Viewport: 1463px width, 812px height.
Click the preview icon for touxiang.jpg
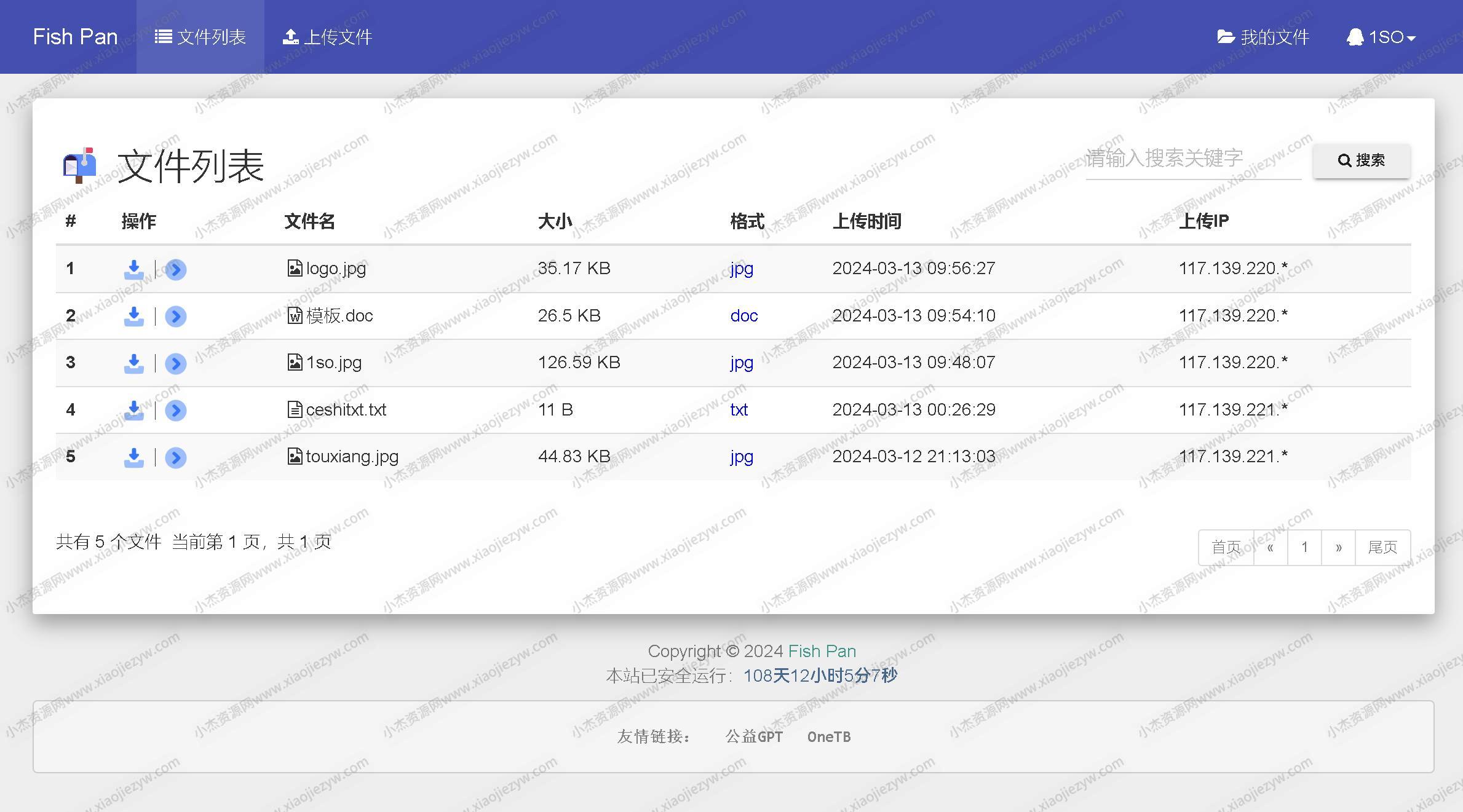(175, 457)
